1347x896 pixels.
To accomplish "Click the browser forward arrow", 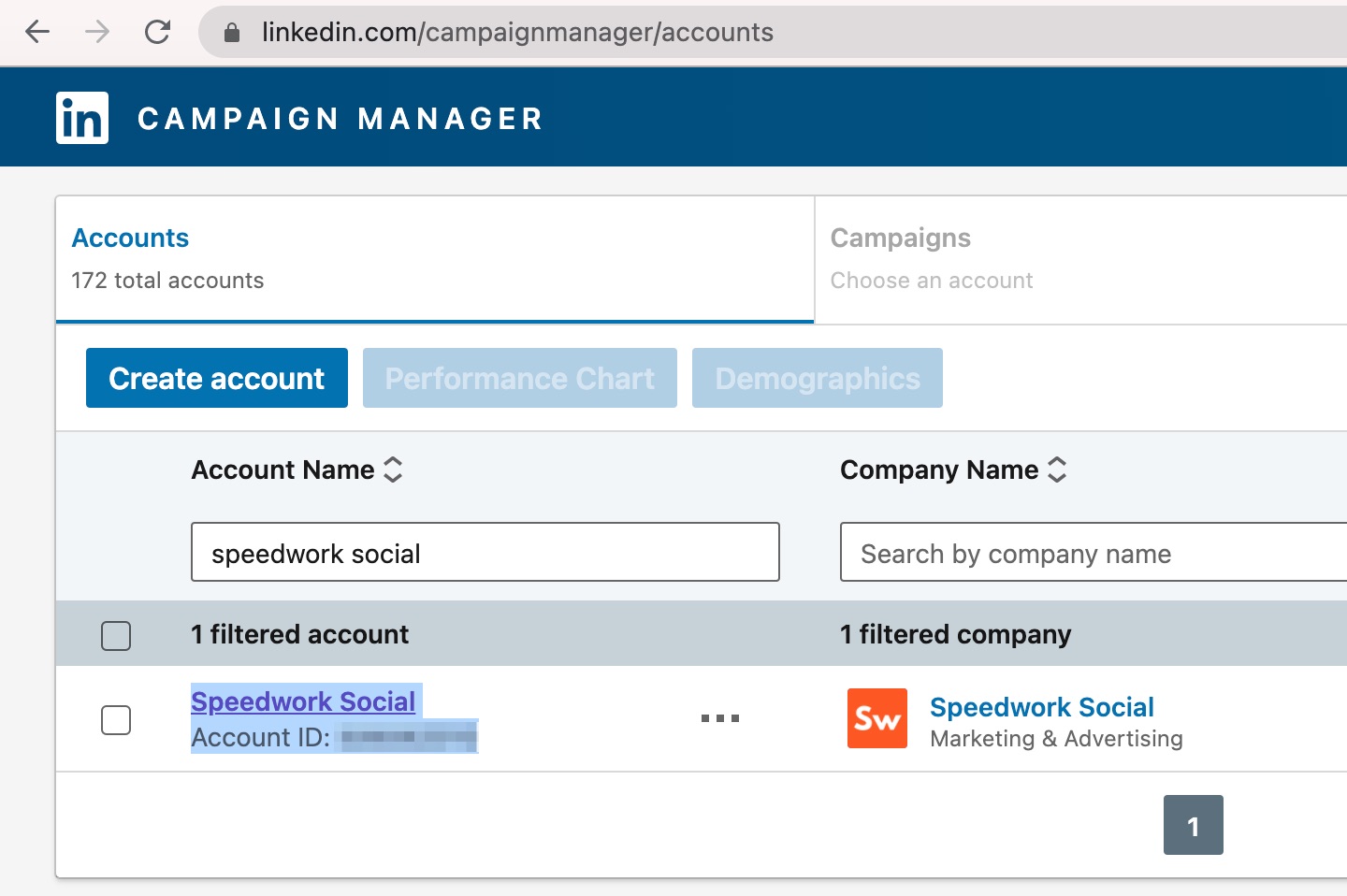I will tap(97, 32).
